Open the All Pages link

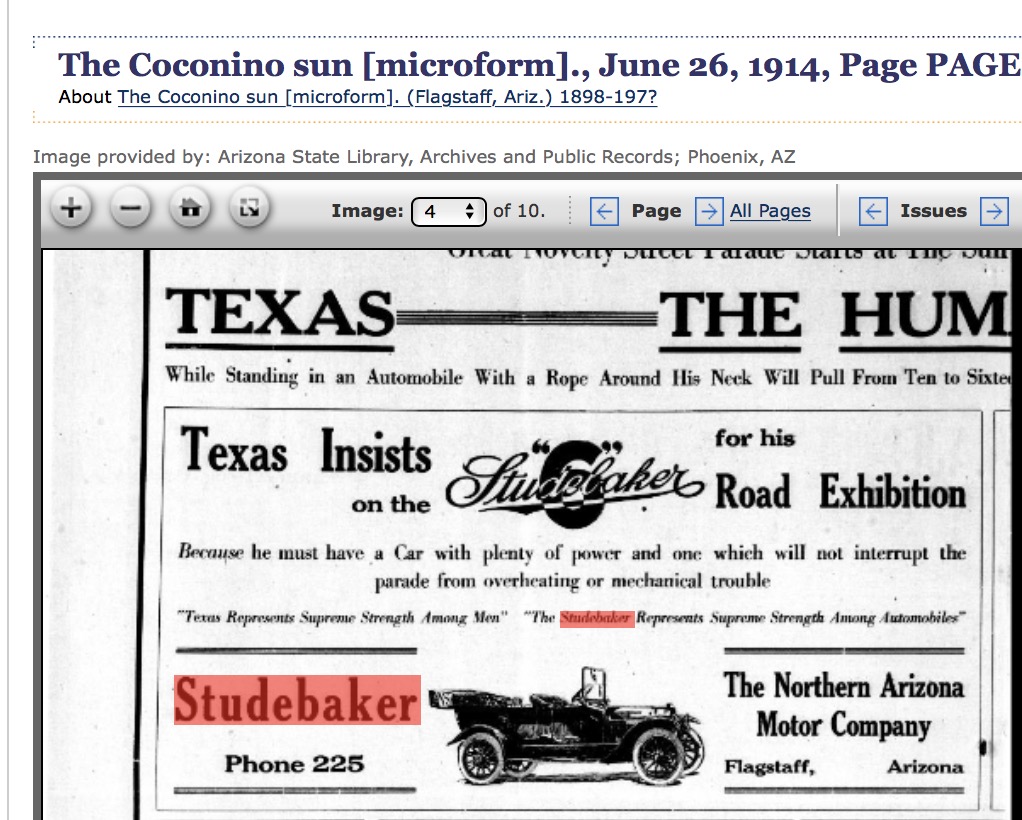coord(770,211)
